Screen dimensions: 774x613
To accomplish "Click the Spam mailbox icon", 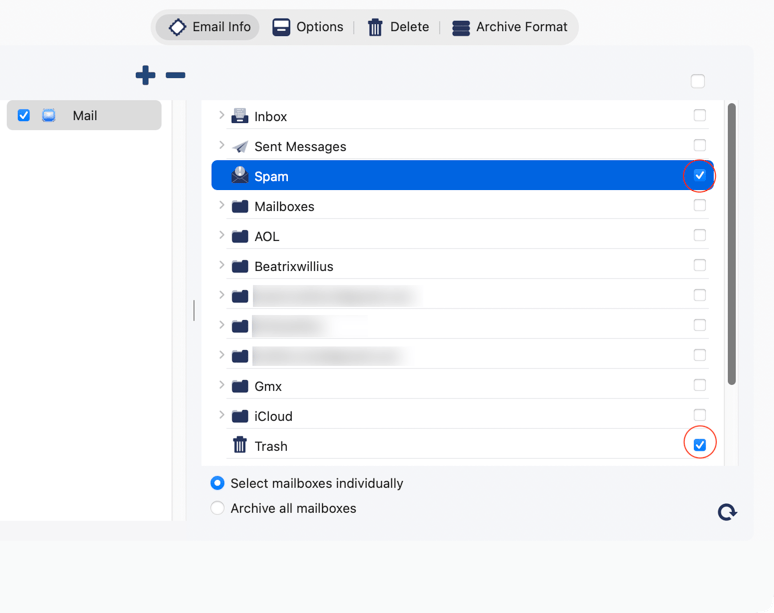I will (240, 176).
